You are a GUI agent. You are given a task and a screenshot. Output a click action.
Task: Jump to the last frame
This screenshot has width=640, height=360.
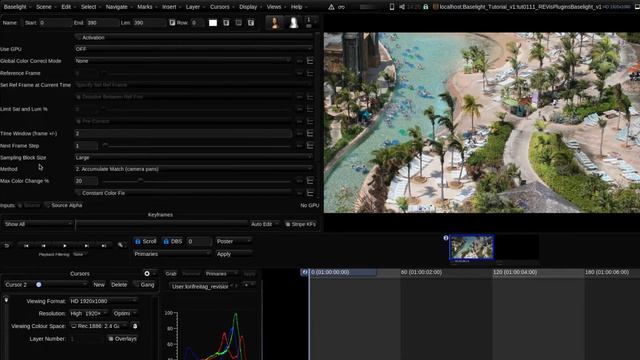pos(104,245)
